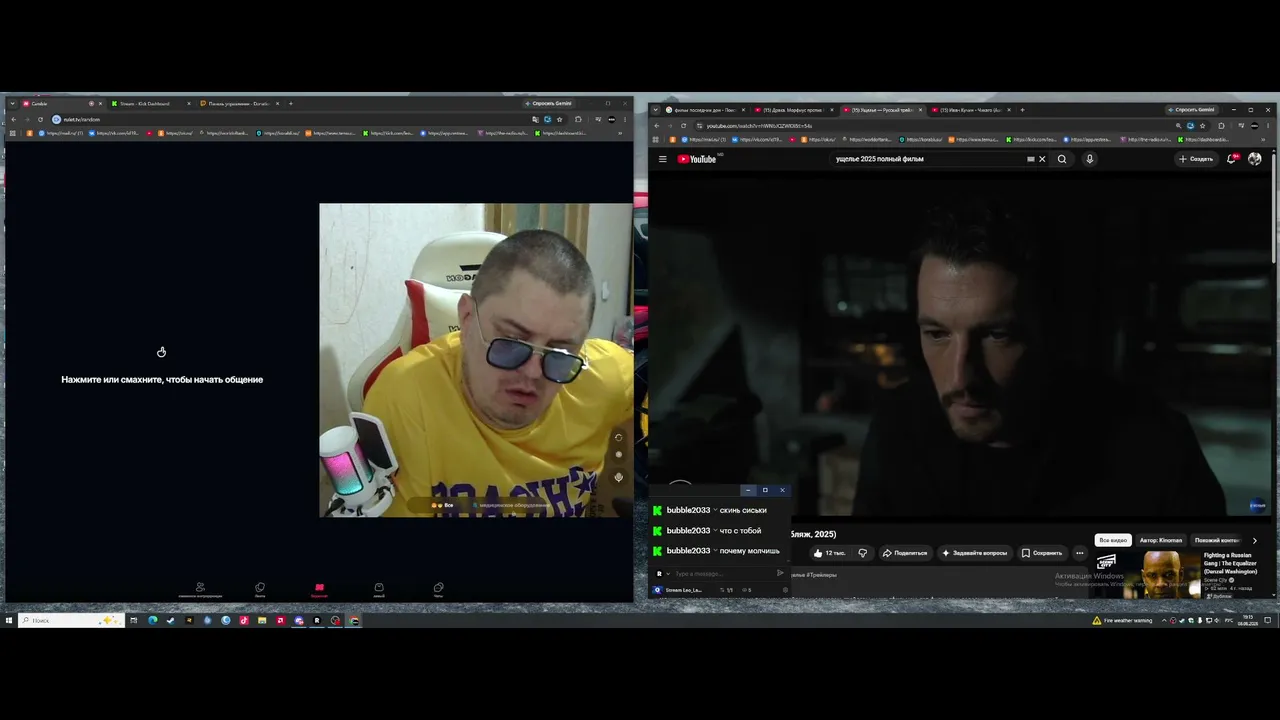Click the chat "Type a message" field

[x=722, y=574]
